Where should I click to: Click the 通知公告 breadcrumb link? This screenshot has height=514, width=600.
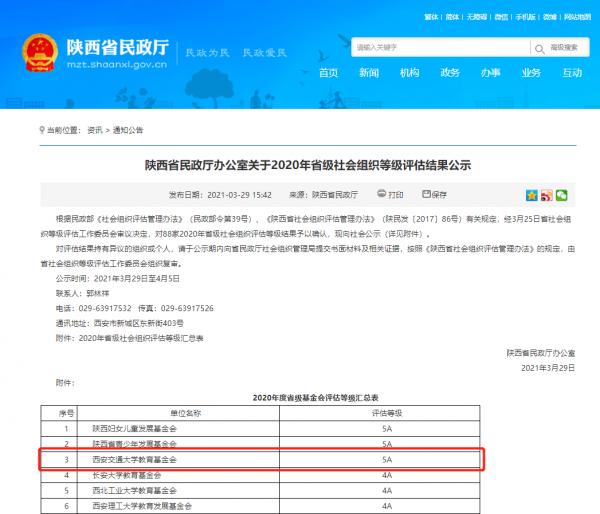pyautogui.click(x=128, y=129)
